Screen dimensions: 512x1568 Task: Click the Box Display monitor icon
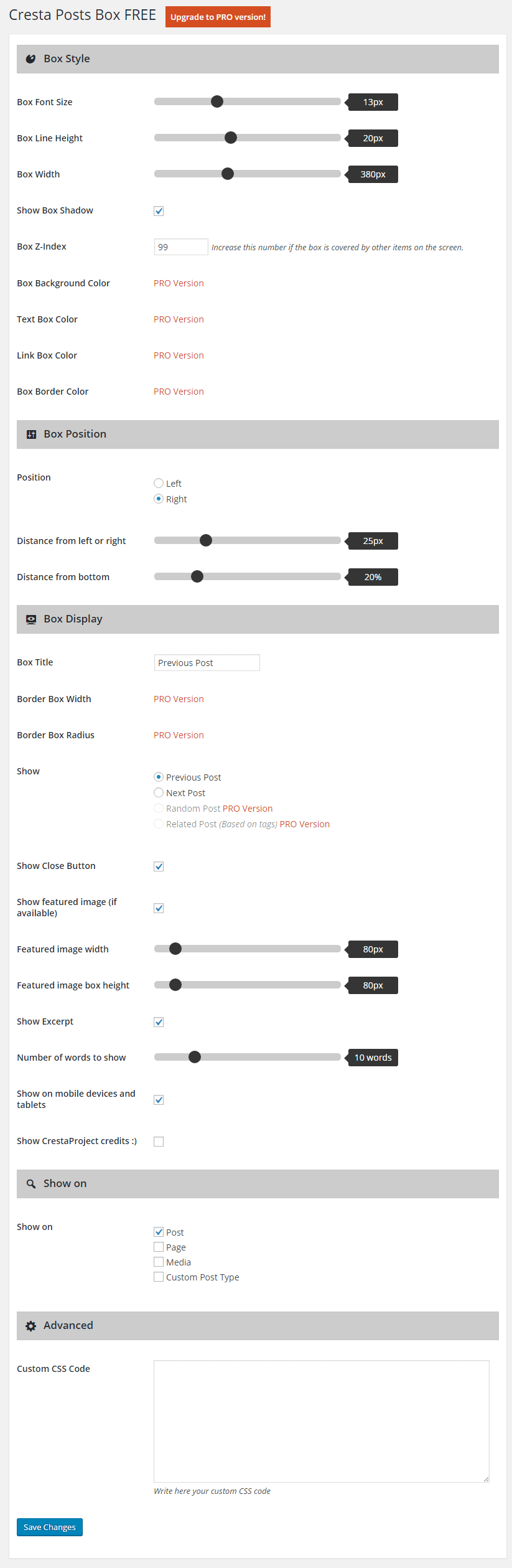point(31,619)
